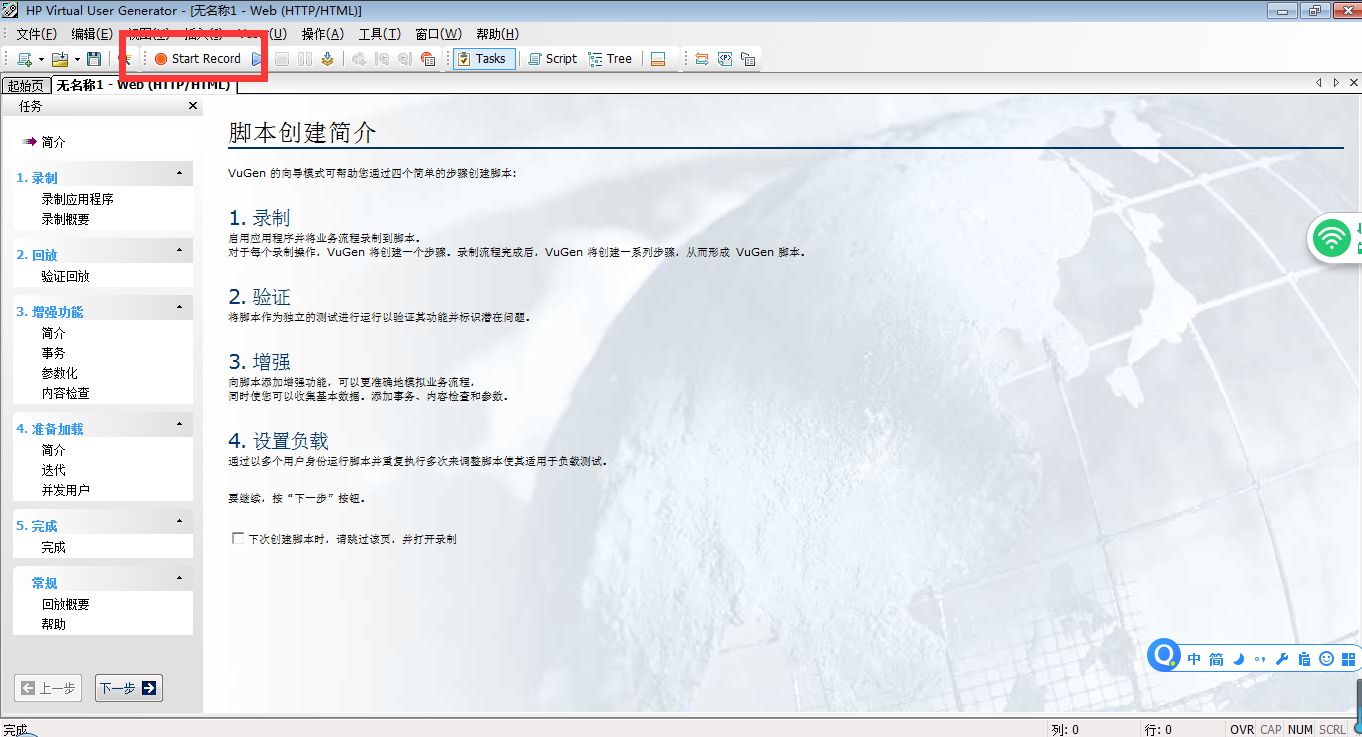Viewport: 1362px width, 737px height.
Task: Click the Open Script folder icon
Action: pos(60,59)
